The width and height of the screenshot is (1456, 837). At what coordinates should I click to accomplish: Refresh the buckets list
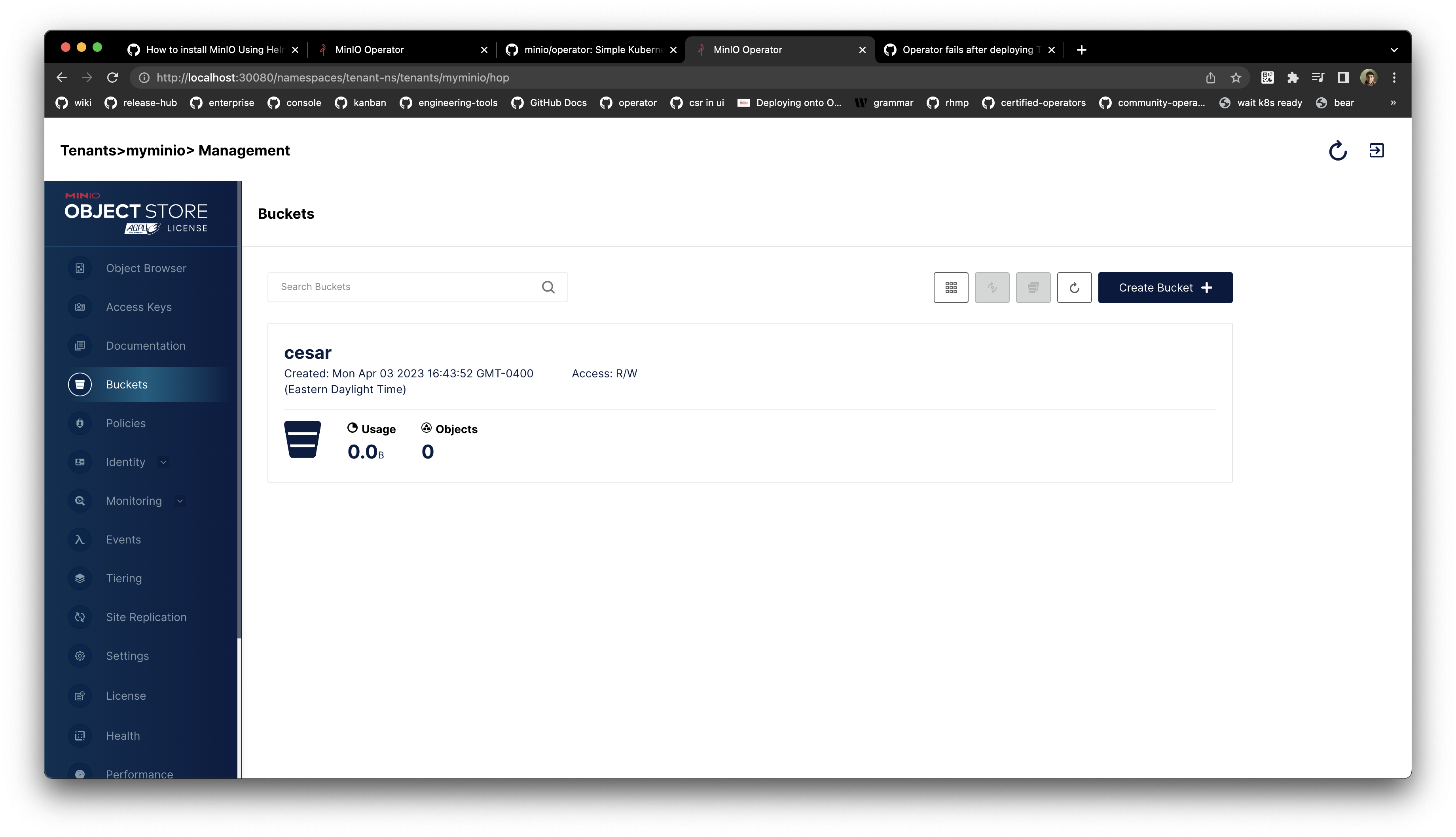point(1074,288)
